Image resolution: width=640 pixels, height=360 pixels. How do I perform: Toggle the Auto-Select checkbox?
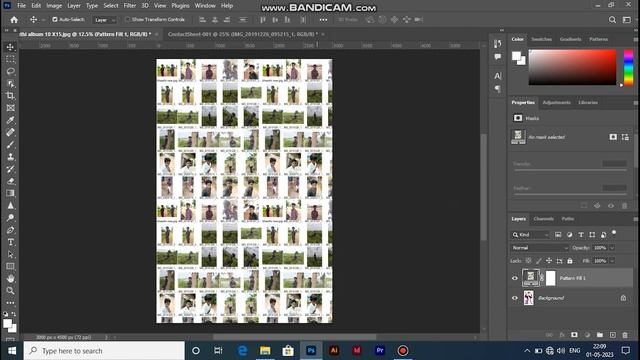pyautogui.click(x=55, y=20)
